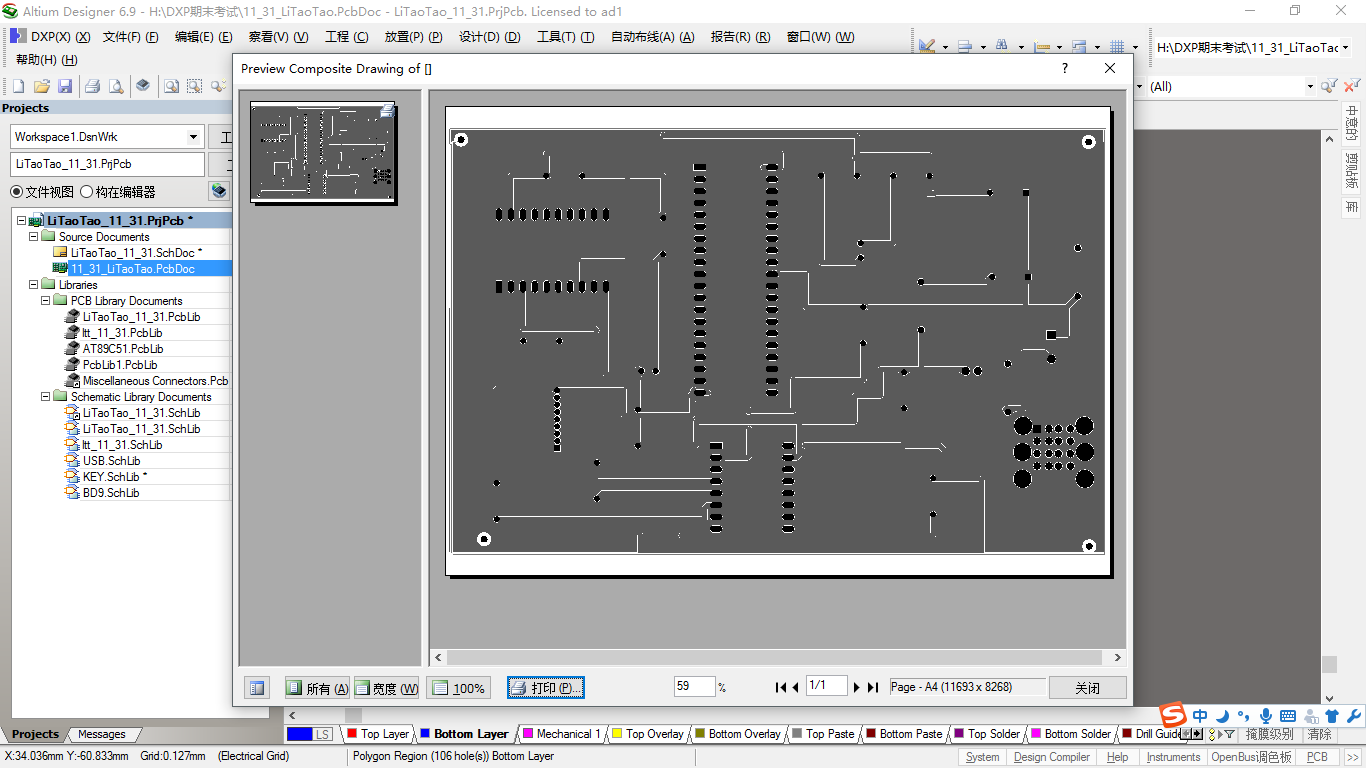Click the Sogou input method S icon

pyautogui.click(x=1173, y=716)
